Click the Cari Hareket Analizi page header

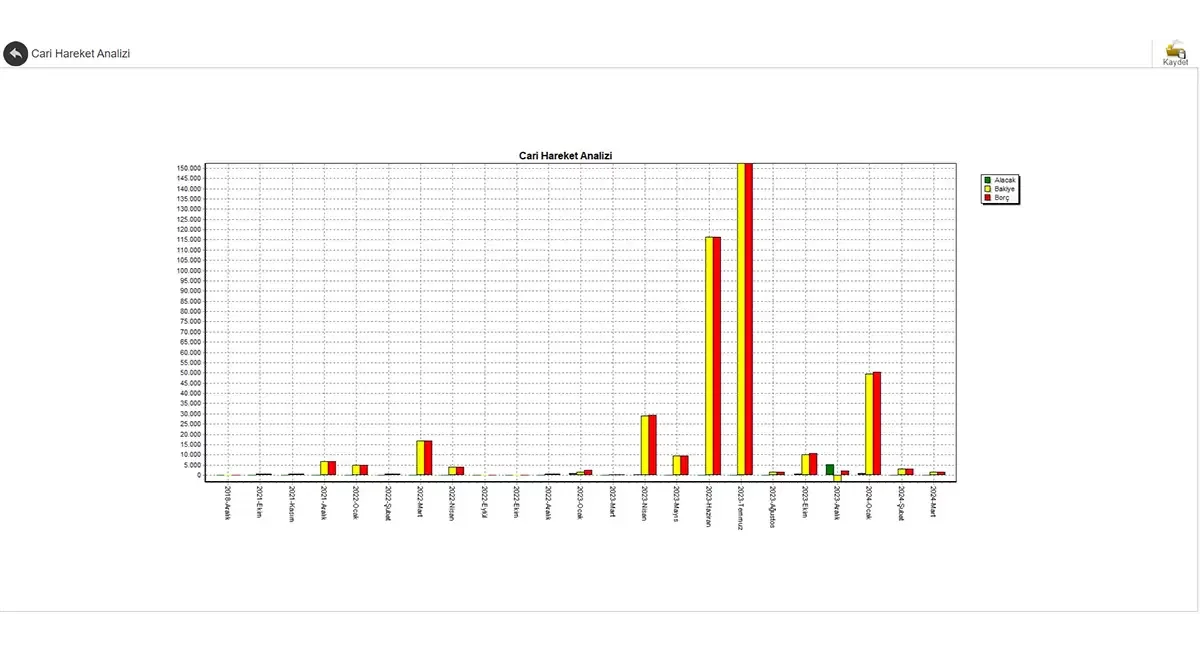click(81, 54)
